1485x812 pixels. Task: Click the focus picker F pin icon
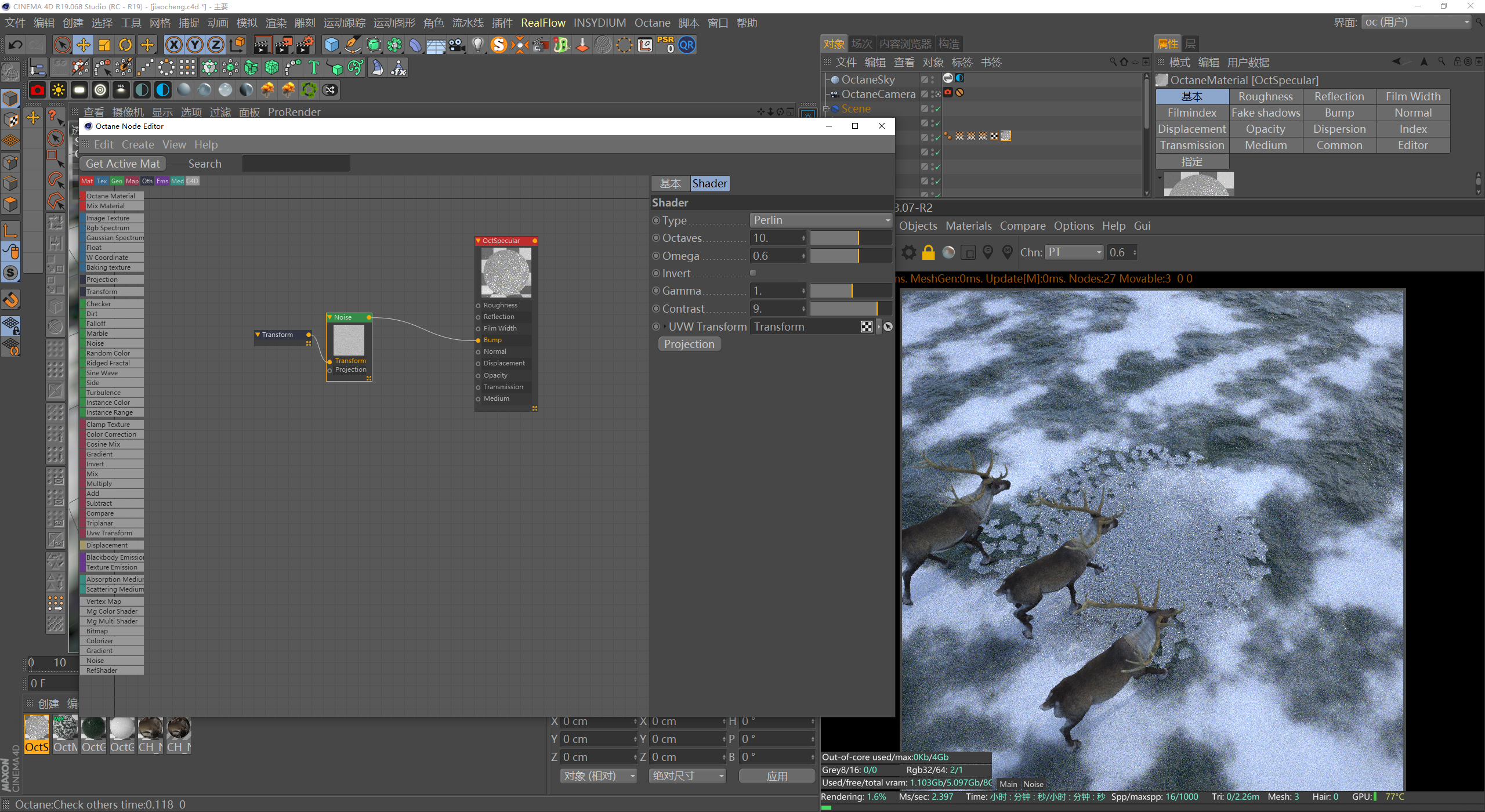988,252
